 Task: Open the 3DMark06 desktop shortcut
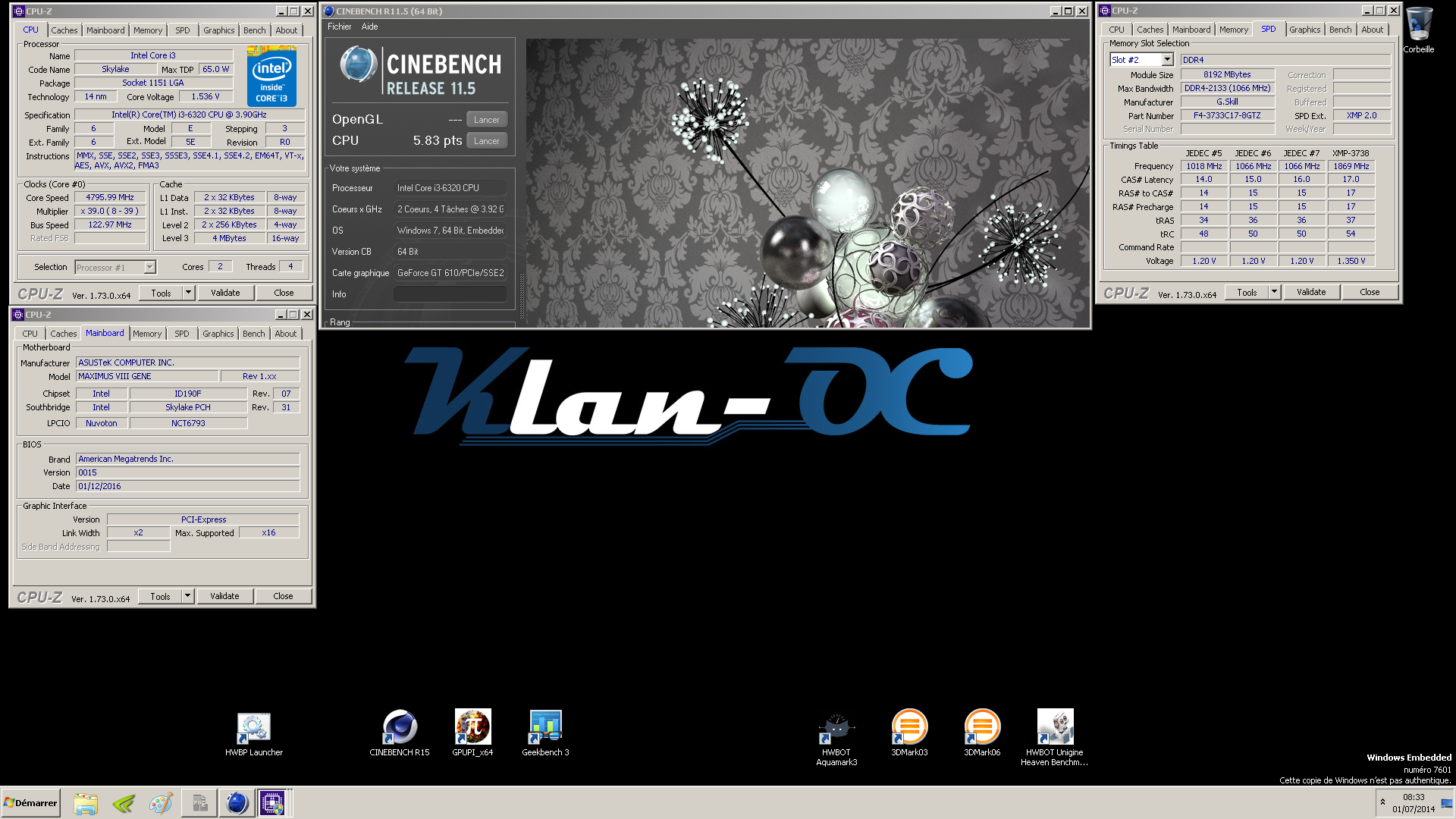pos(982,733)
